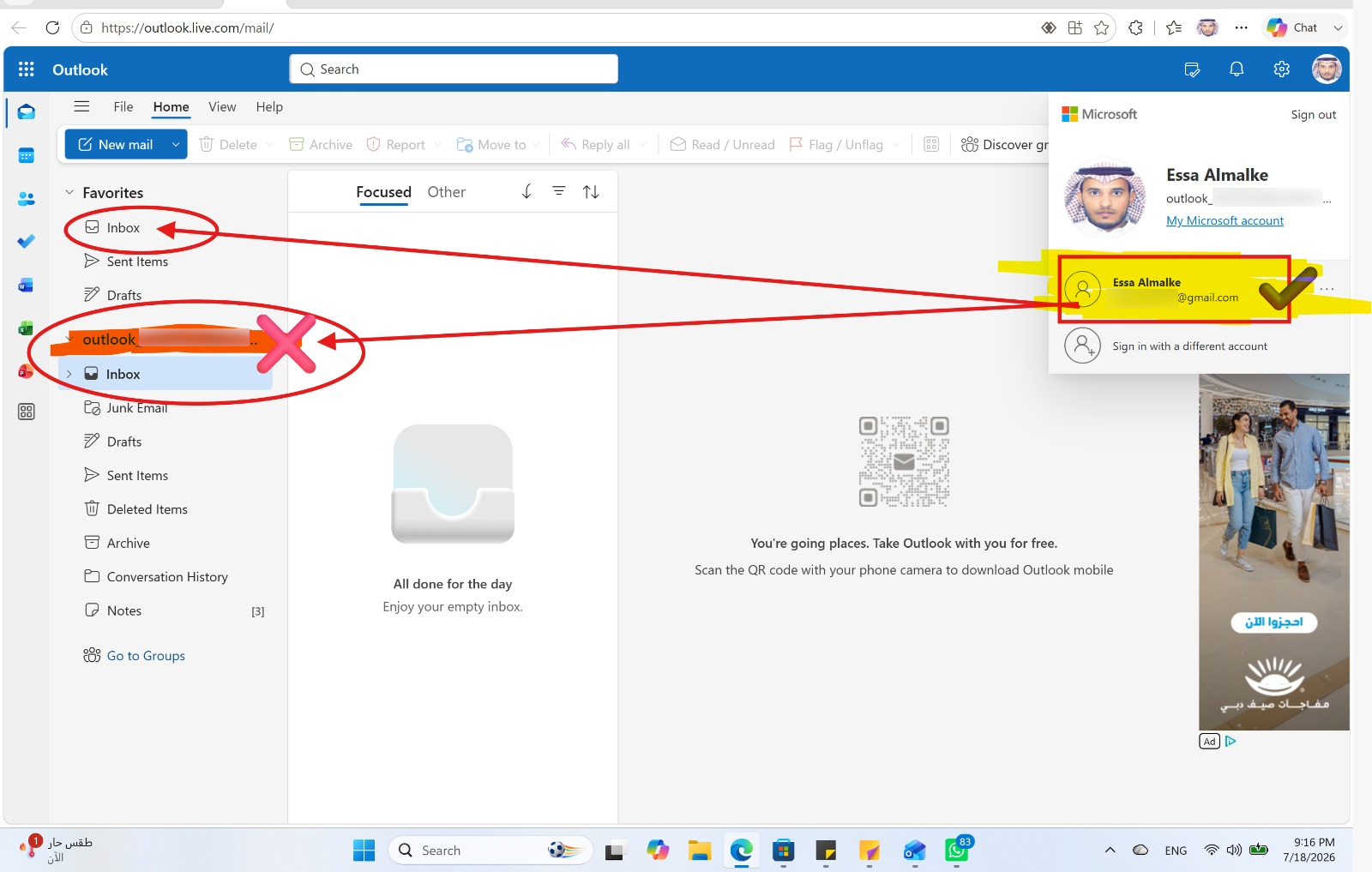Open Outlook settings gear

coord(1281,69)
